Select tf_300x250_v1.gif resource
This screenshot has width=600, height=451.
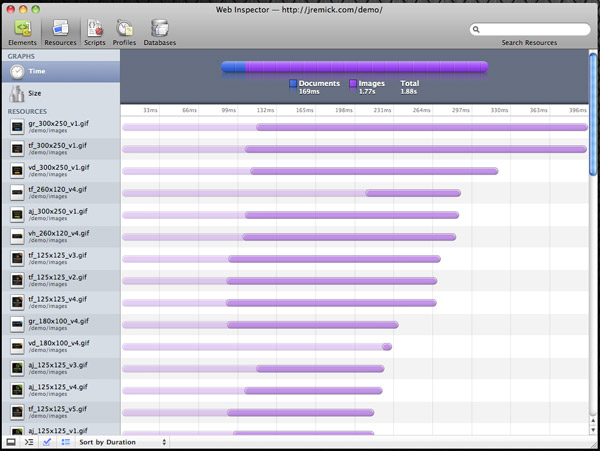61,148
